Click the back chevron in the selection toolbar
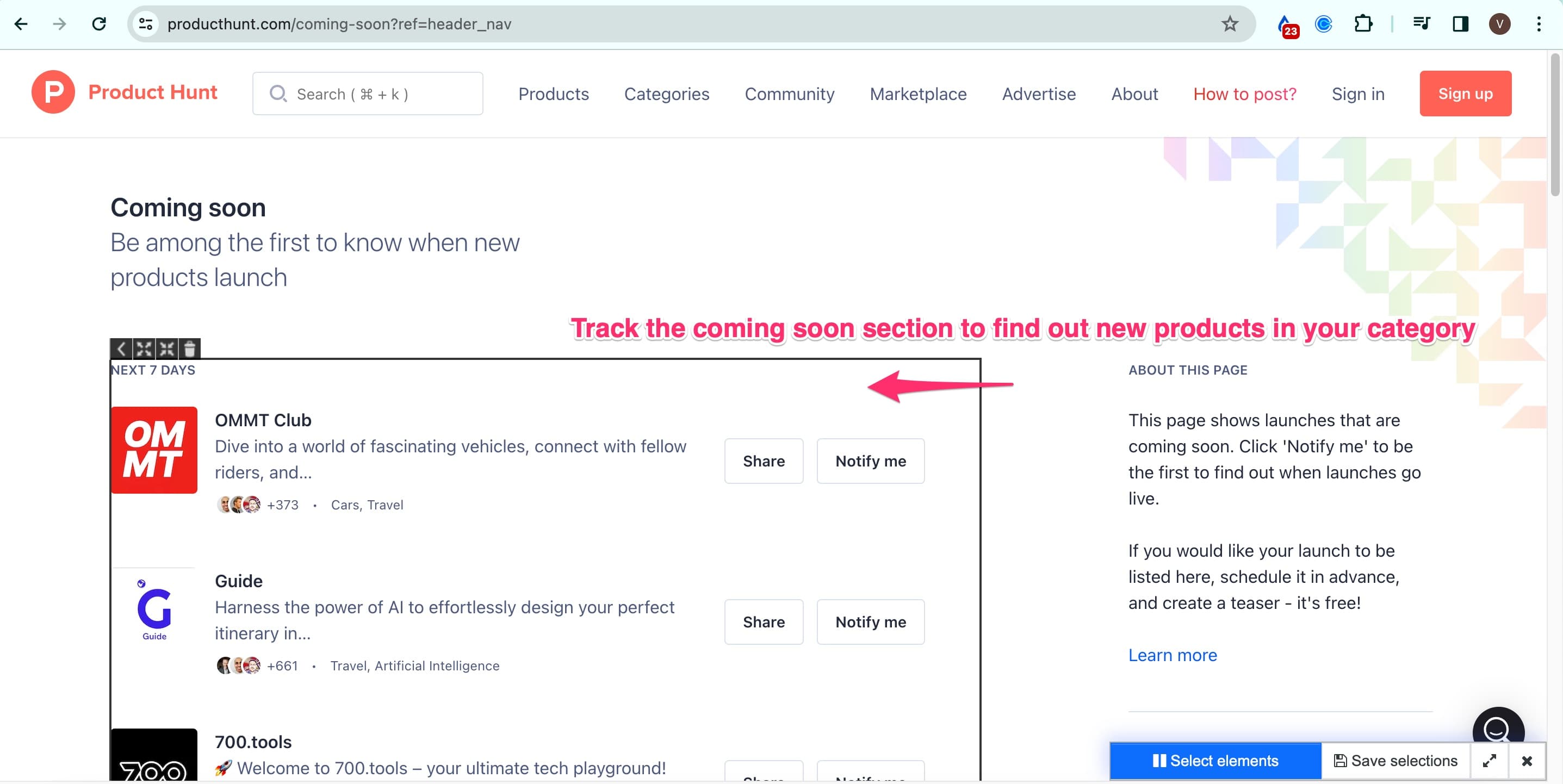The height and width of the screenshot is (784, 1563). [121, 349]
